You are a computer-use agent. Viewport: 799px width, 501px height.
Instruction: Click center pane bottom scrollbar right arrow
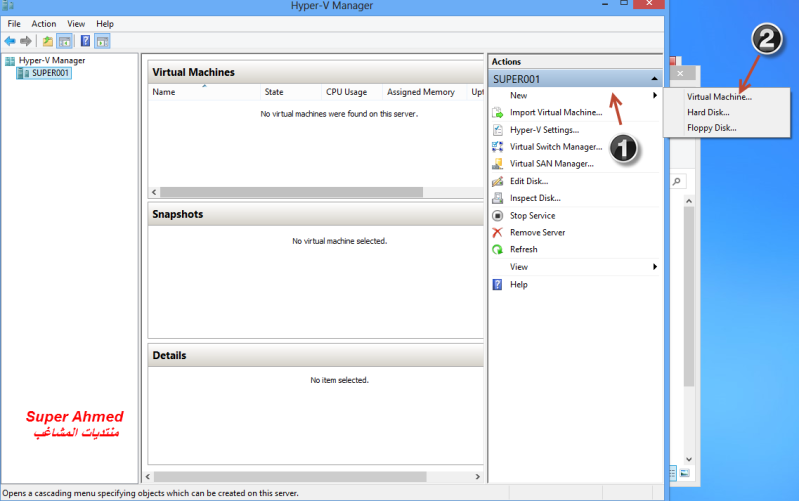[477, 477]
